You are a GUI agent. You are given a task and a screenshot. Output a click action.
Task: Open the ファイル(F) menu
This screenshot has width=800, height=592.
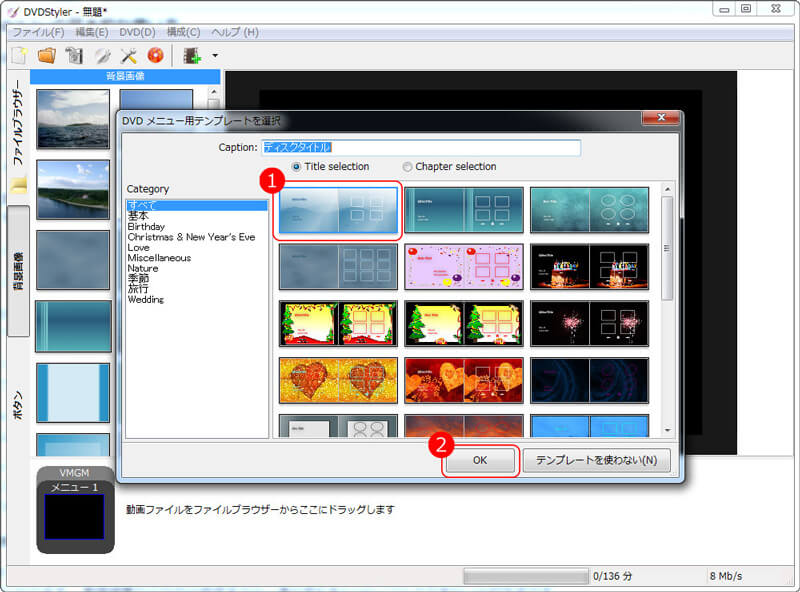[38, 32]
